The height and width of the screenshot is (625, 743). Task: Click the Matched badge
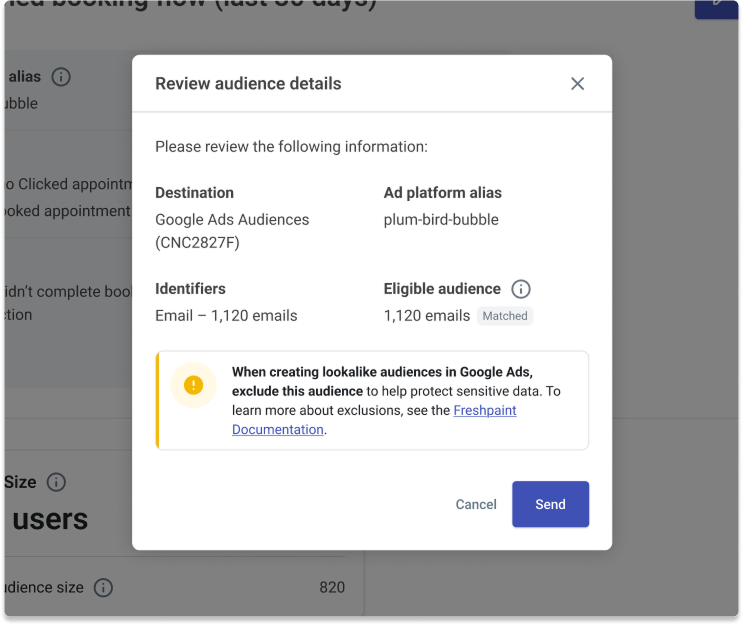pos(505,316)
